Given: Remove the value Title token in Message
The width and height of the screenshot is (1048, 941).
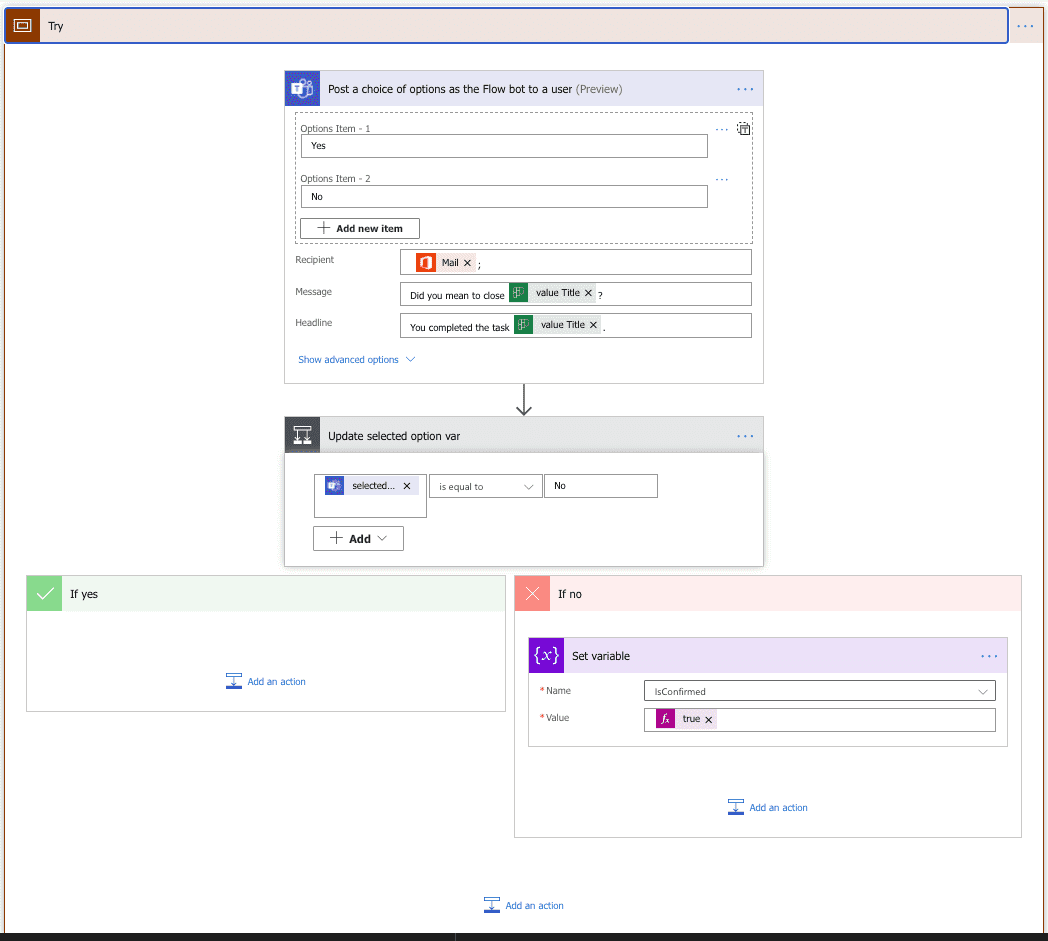Looking at the screenshot, I should (588, 293).
